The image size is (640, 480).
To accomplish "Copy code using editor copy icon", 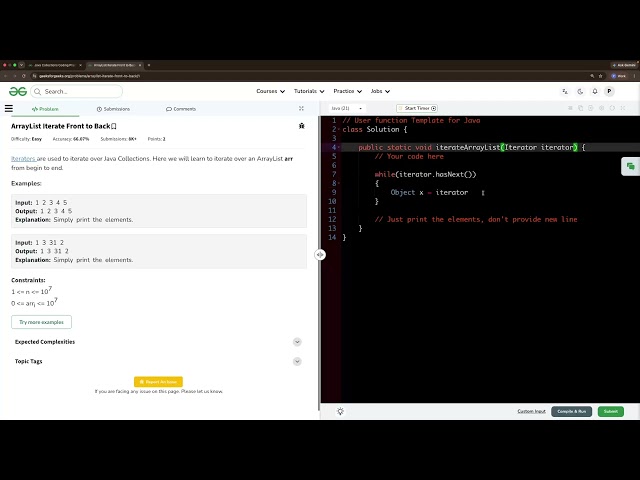I will [x=580, y=108].
